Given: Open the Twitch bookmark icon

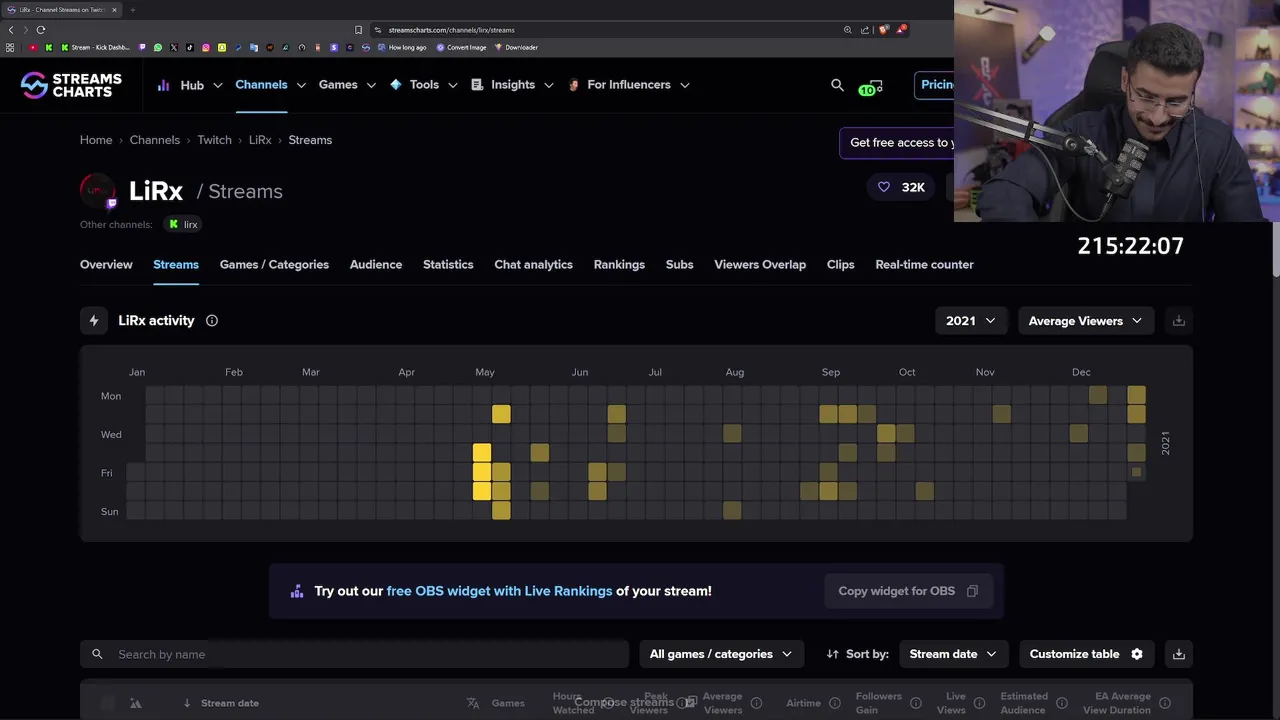Looking at the screenshot, I should pos(142,47).
